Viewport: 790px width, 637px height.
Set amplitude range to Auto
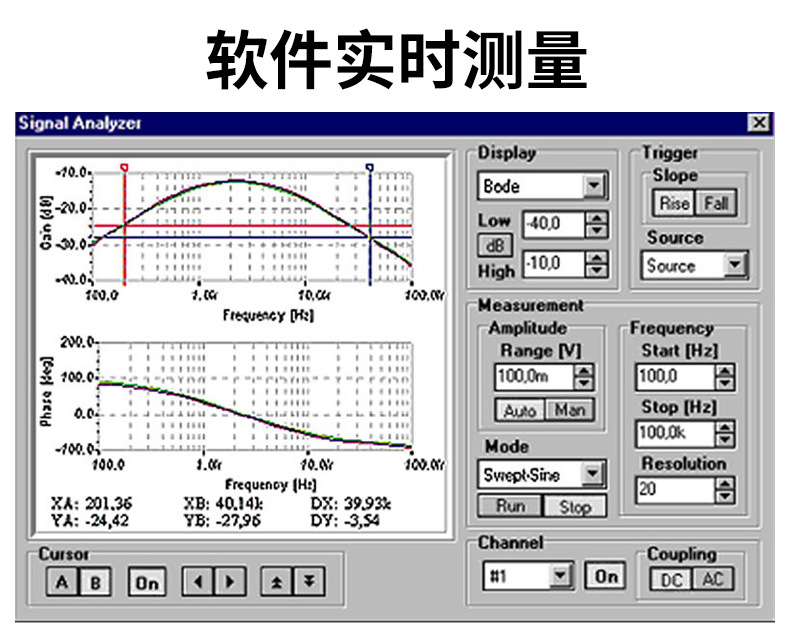pos(520,410)
